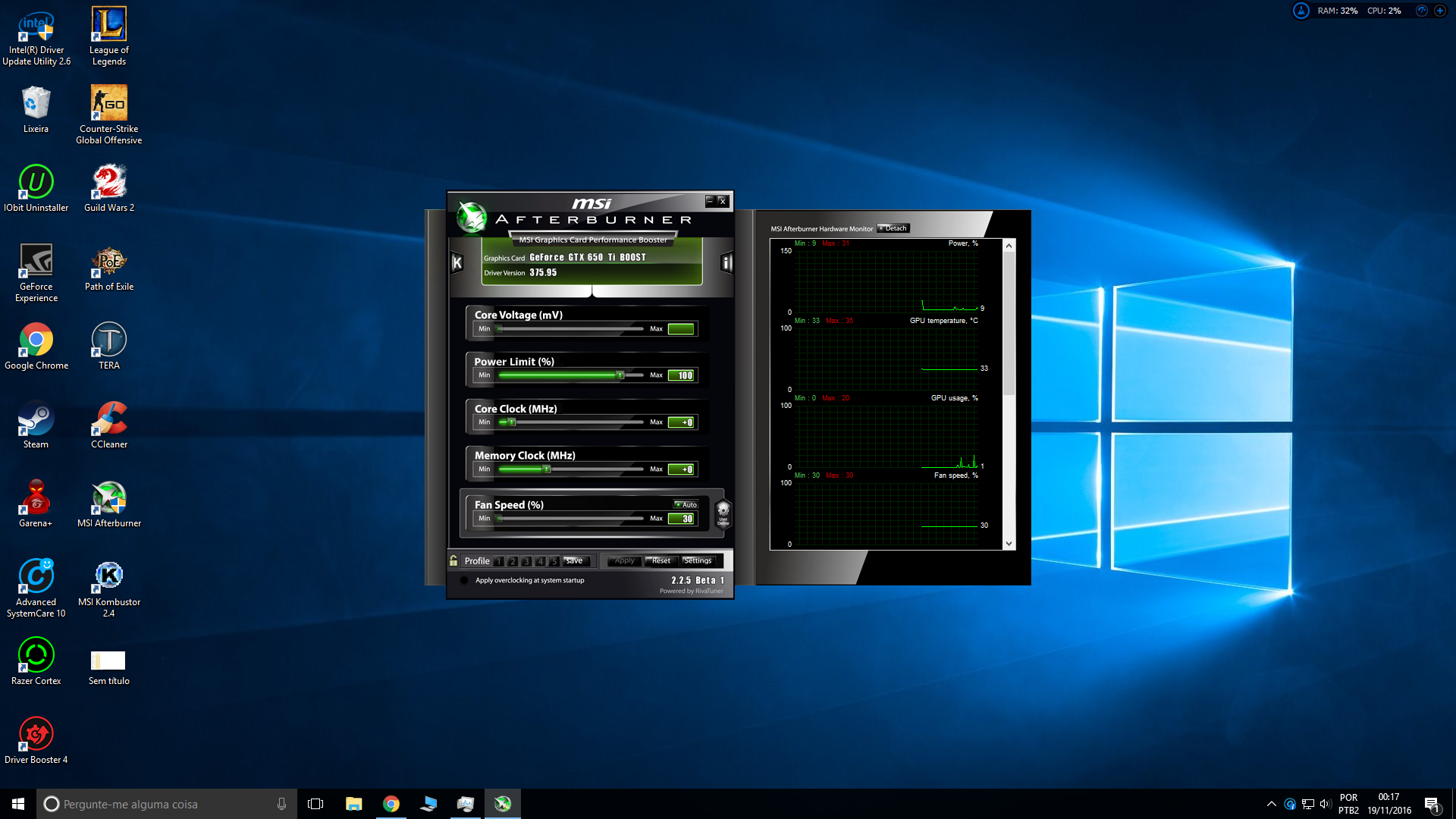Click the Power Limit value field 100
The width and height of the screenshot is (1456, 819).
pos(681,375)
